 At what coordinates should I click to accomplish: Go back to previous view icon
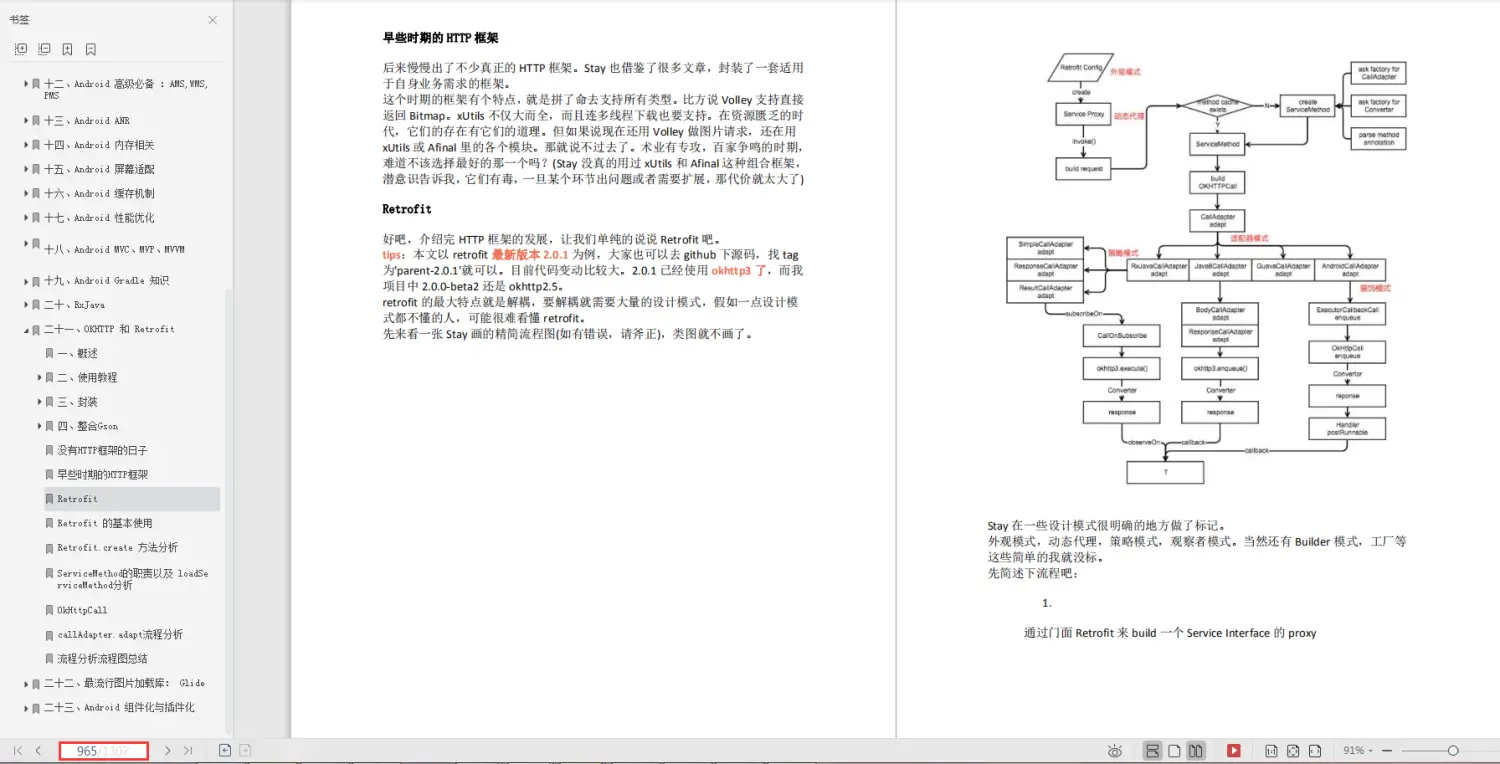coord(225,750)
